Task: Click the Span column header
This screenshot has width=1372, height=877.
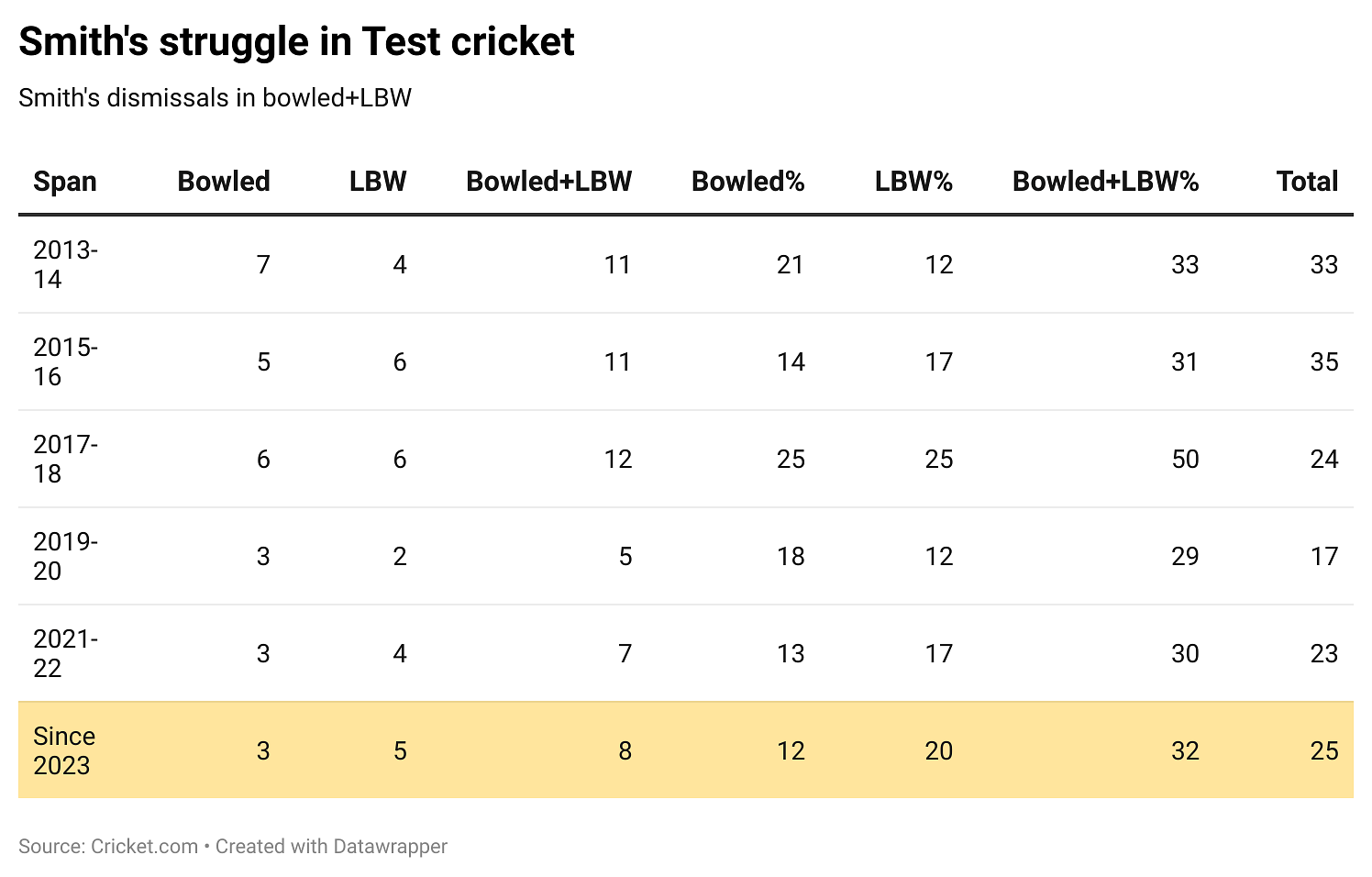Action: coord(65,182)
